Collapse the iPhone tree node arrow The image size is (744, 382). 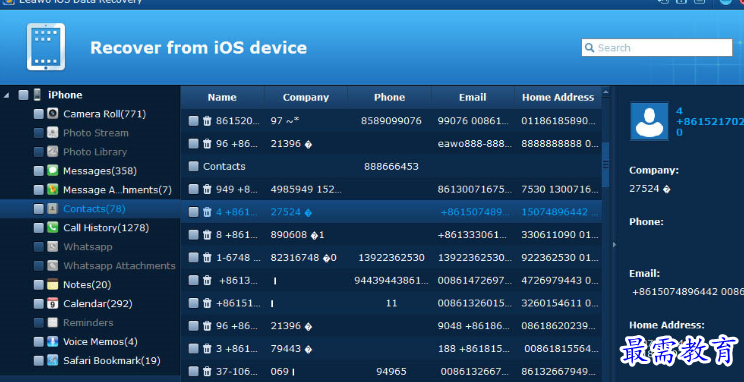coord(6,95)
